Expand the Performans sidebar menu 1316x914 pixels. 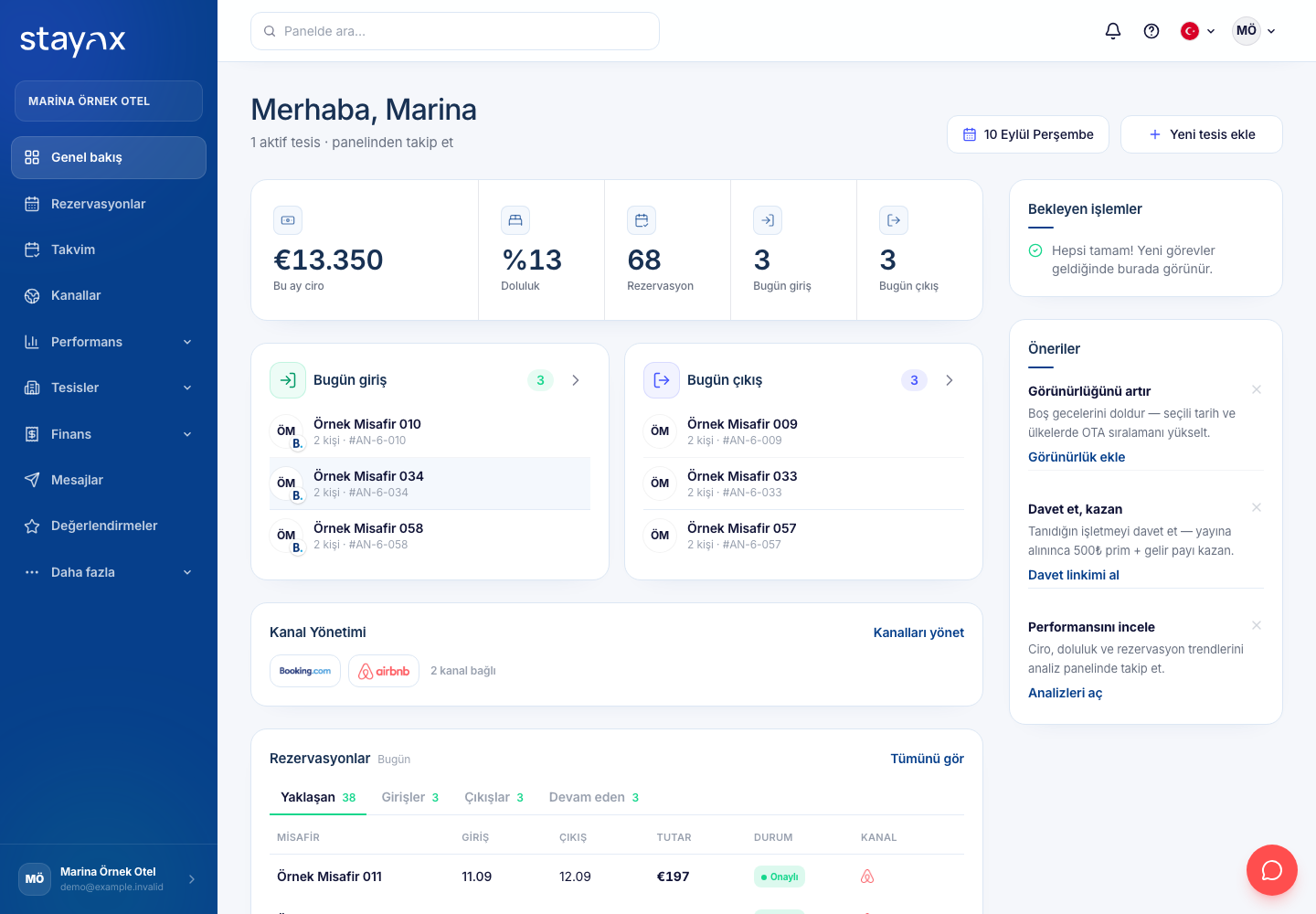point(109,342)
